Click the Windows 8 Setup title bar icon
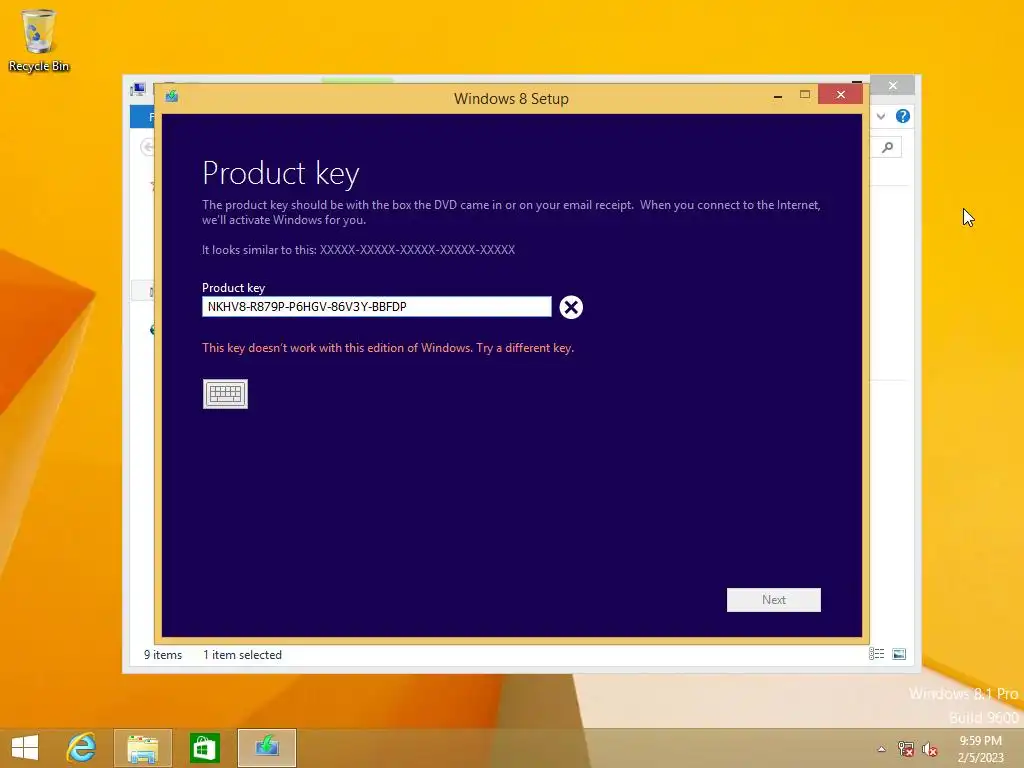The width and height of the screenshot is (1024, 768). pos(172,97)
